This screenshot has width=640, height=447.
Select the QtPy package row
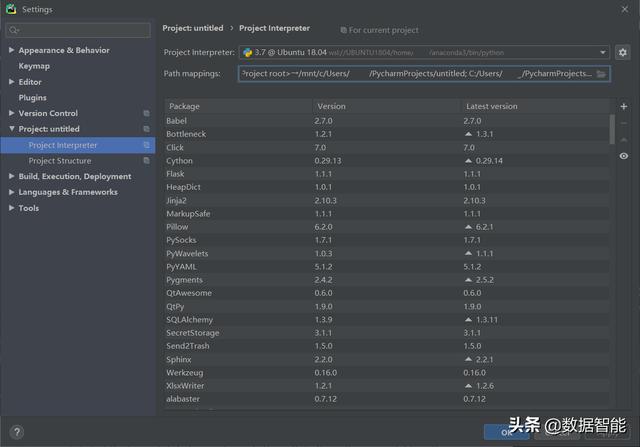pyautogui.click(x=387, y=306)
